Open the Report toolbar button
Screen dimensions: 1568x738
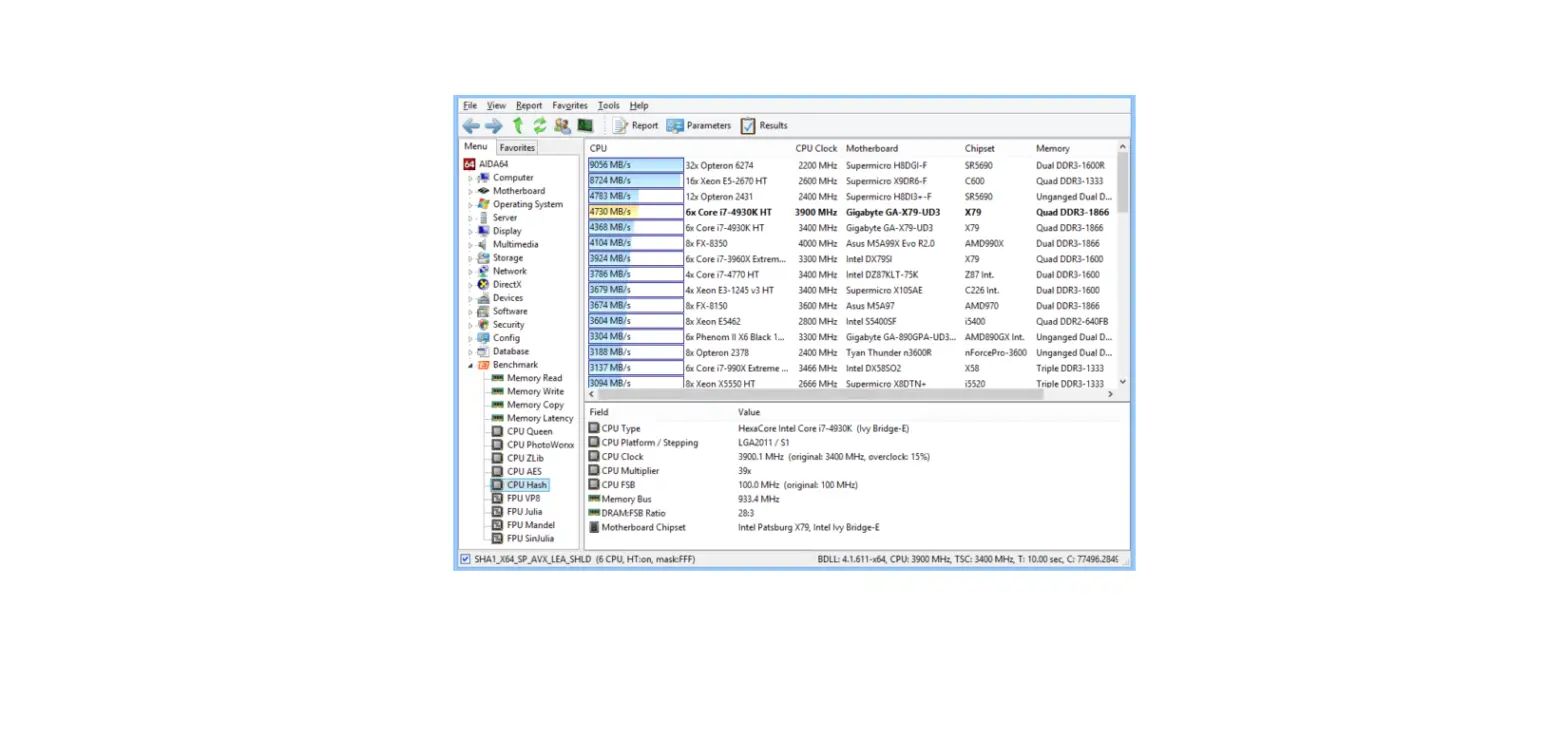coord(635,126)
